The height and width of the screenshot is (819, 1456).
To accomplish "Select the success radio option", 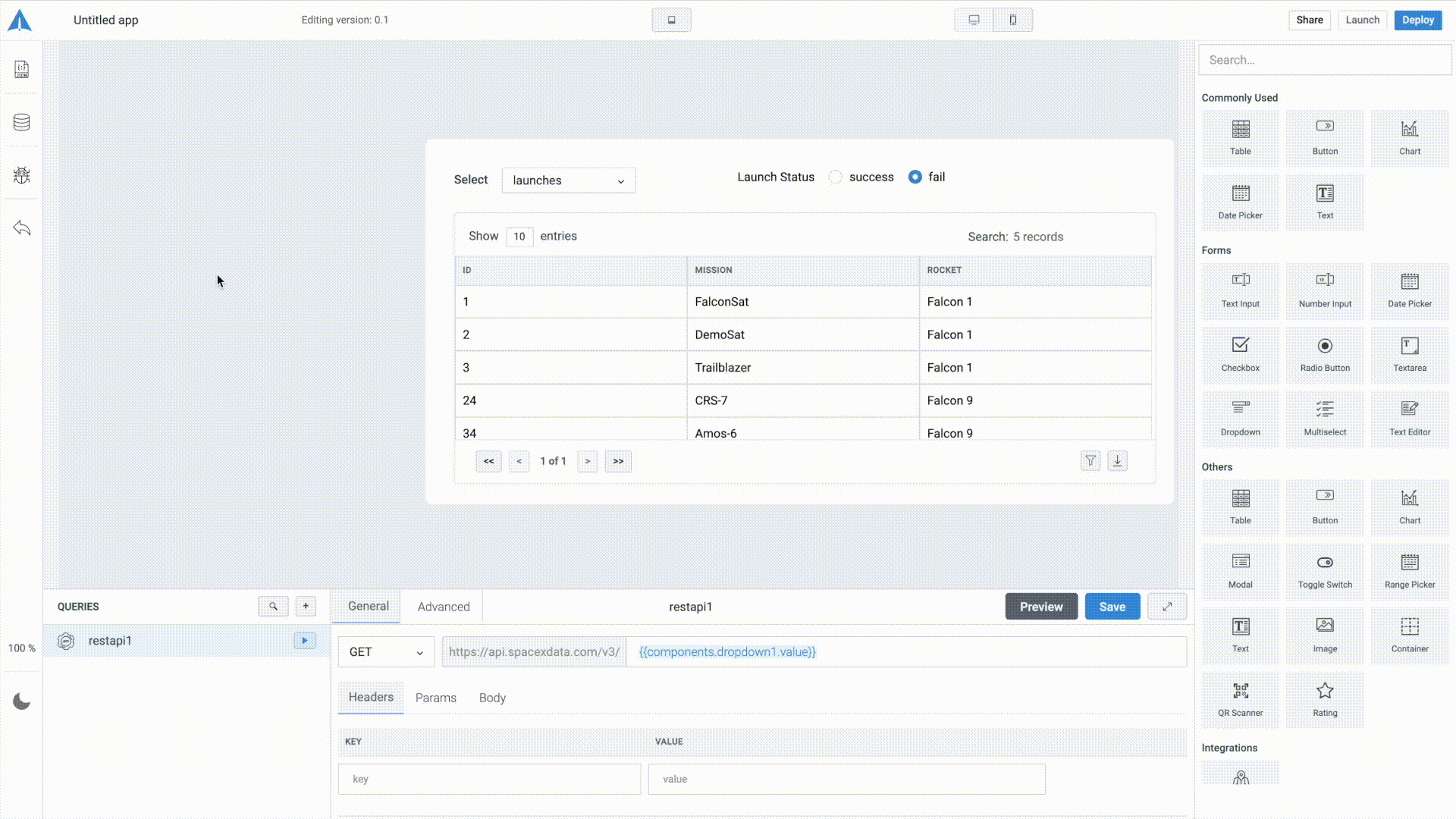I will tap(836, 177).
